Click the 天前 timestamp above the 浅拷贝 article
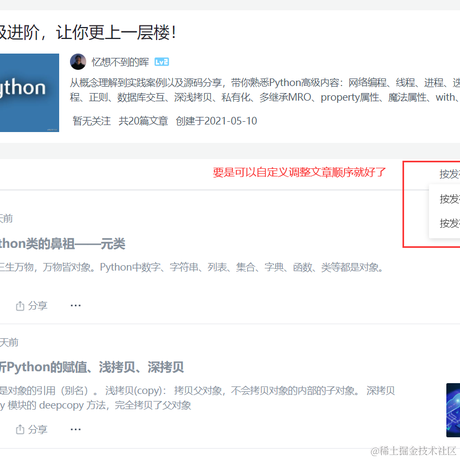 (9, 342)
